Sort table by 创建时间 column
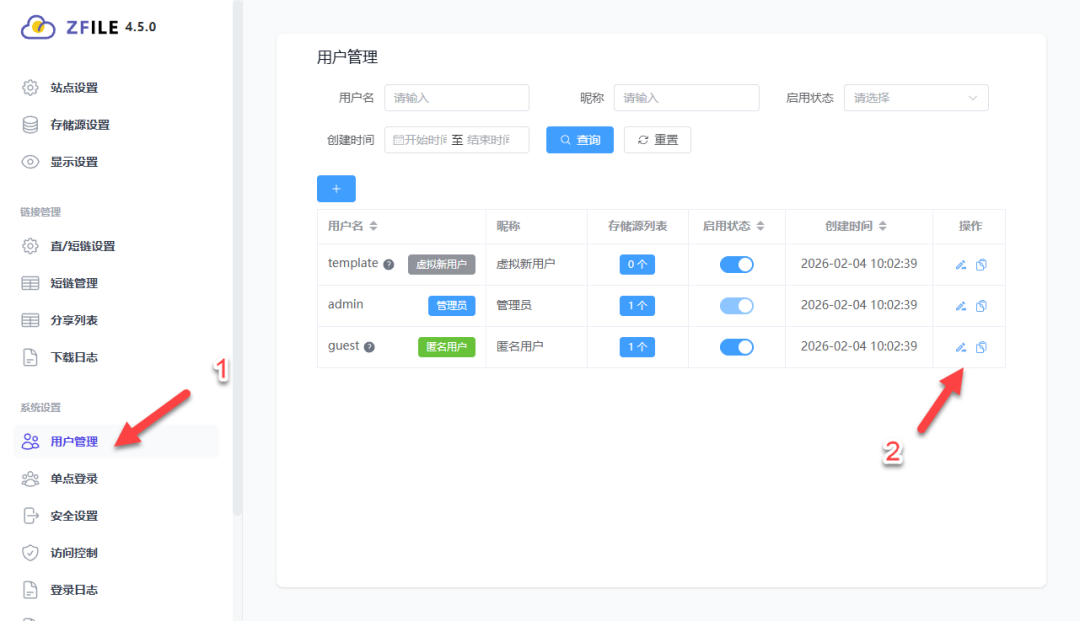Screen dimensions: 1080x621 (883, 227)
